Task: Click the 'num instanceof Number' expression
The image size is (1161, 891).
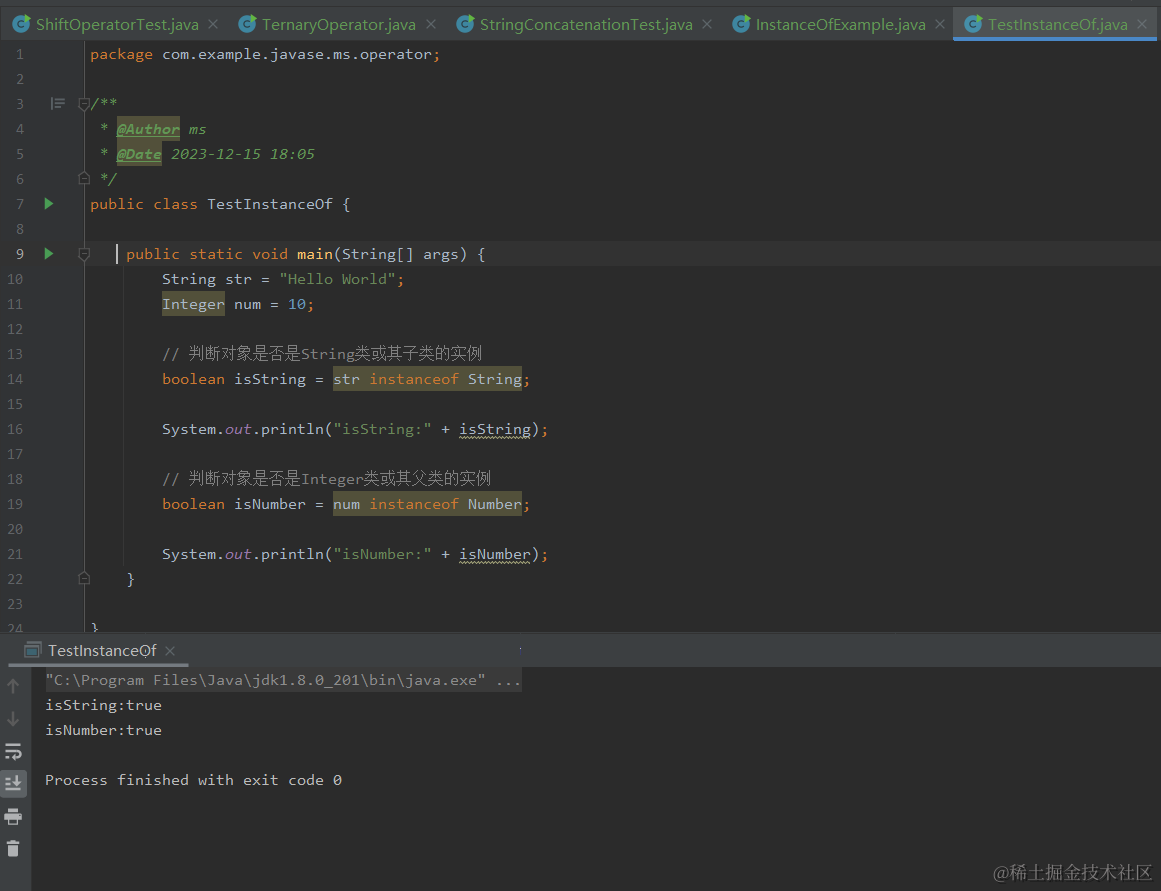Action: [x=427, y=504]
